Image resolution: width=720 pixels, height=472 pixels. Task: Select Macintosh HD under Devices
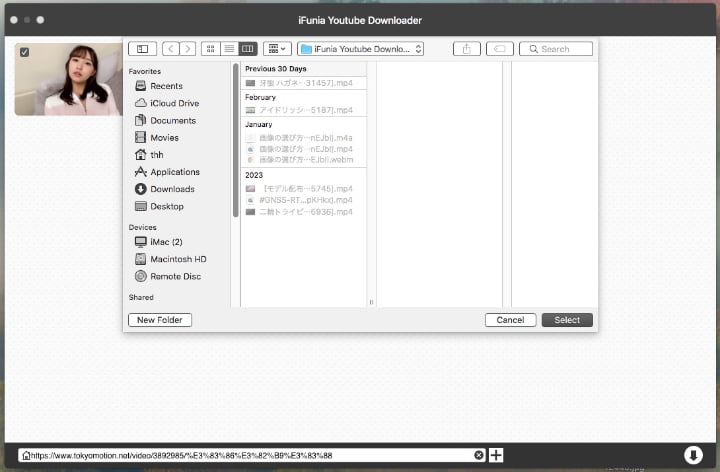pos(178,259)
